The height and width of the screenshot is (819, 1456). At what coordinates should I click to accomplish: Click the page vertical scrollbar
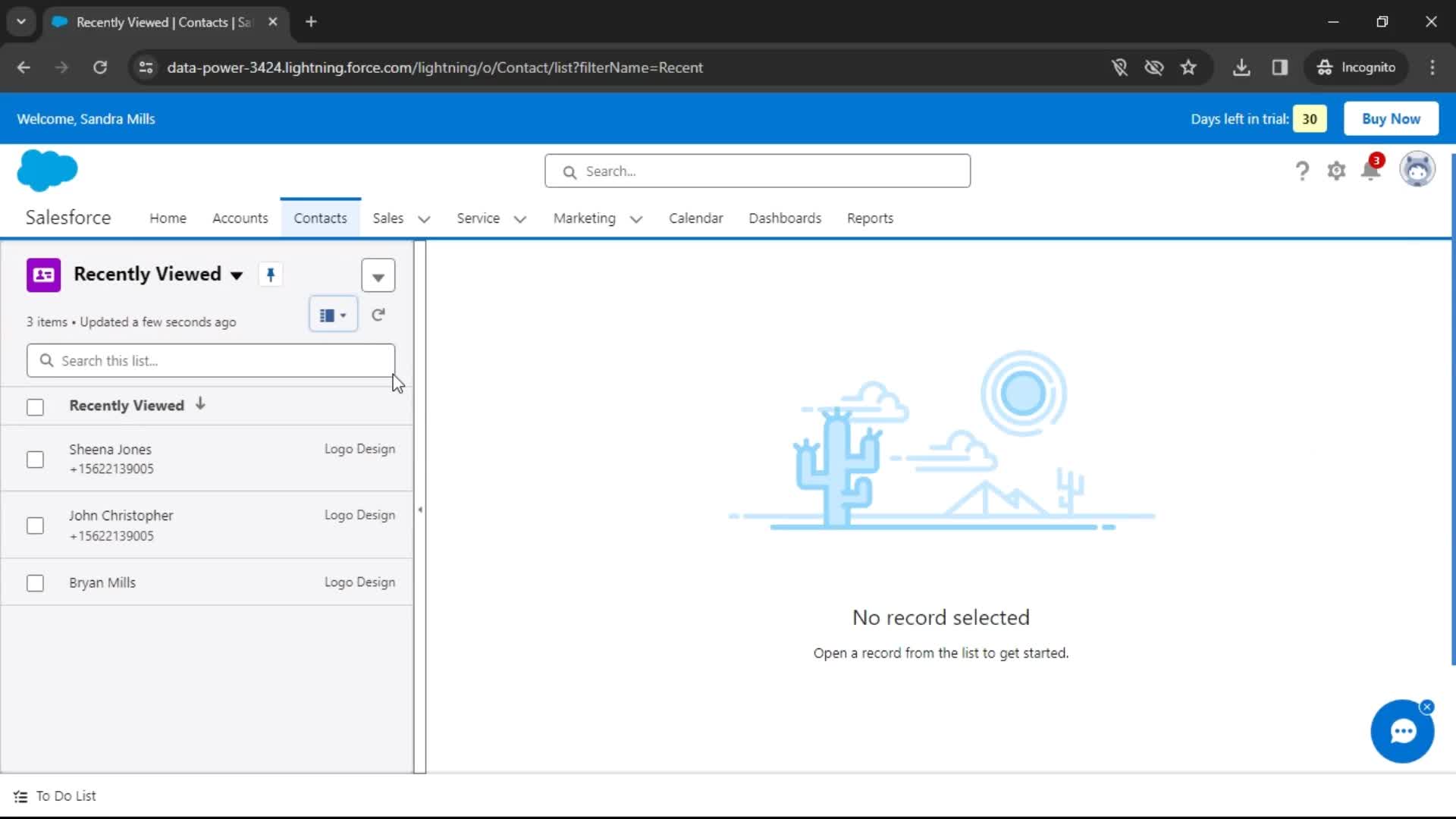1453,409
